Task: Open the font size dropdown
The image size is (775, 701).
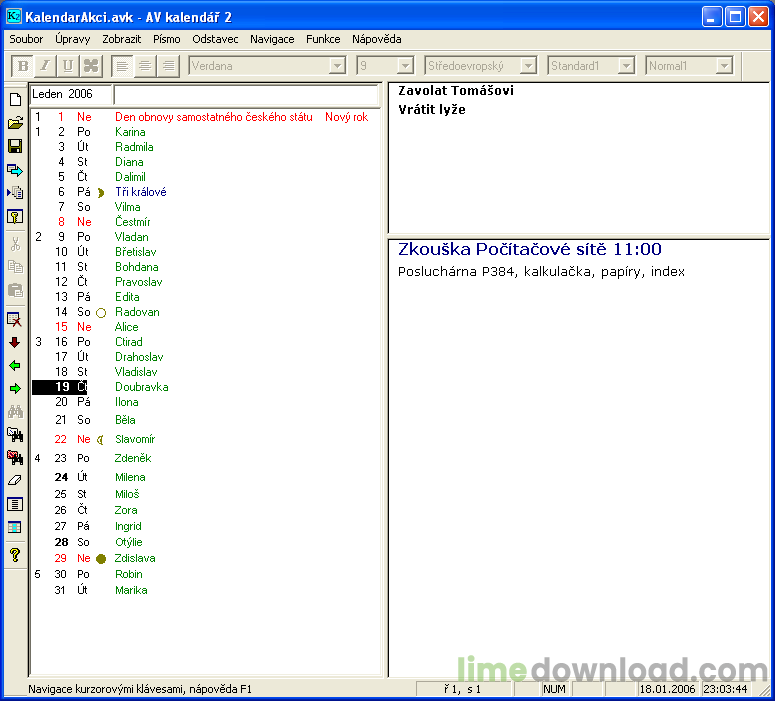Action: [x=405, y=66]
